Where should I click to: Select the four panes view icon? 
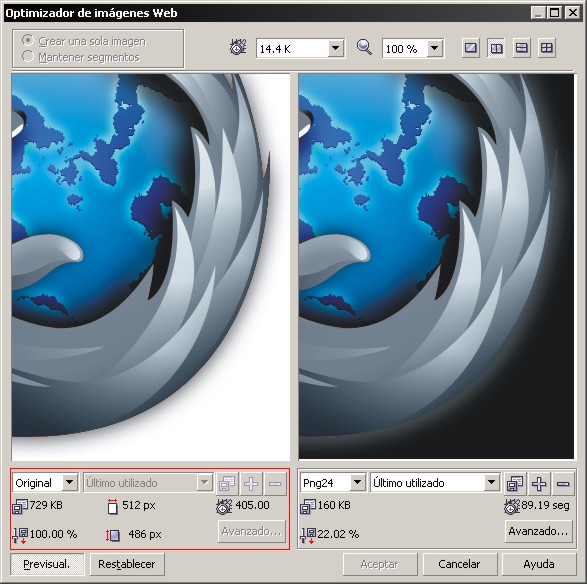(x=547, y=48)
